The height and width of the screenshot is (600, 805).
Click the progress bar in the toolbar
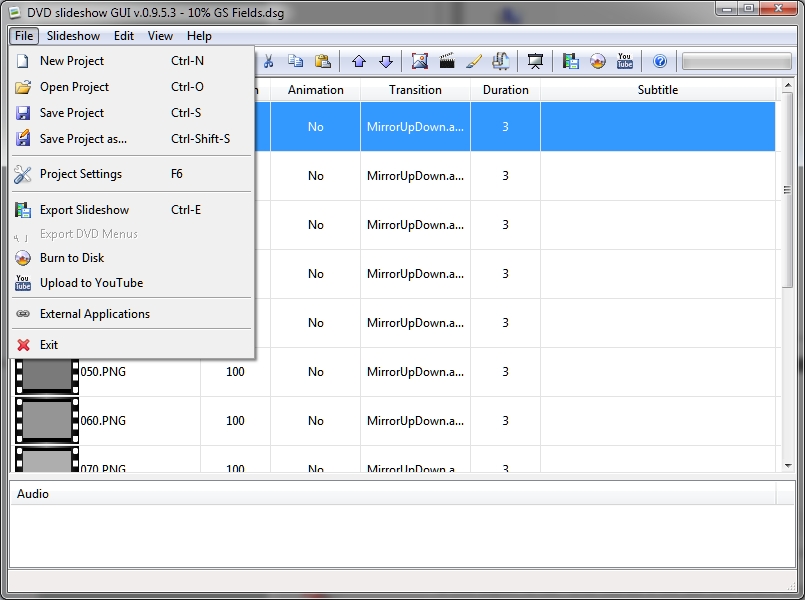pyautogui.click(x=736, y=62)
